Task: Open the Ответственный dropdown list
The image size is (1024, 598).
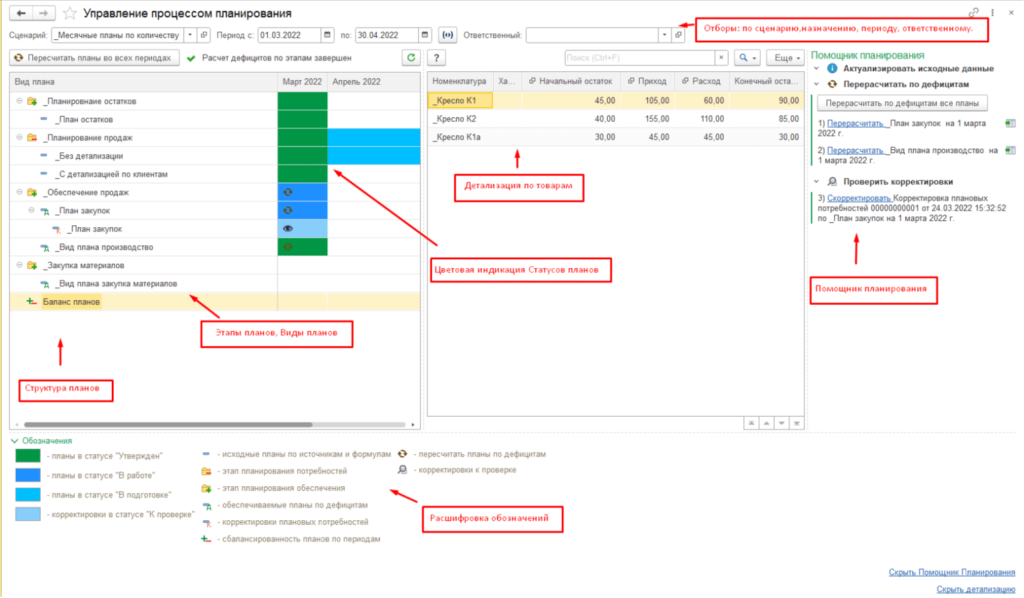Action: point(664,35)
